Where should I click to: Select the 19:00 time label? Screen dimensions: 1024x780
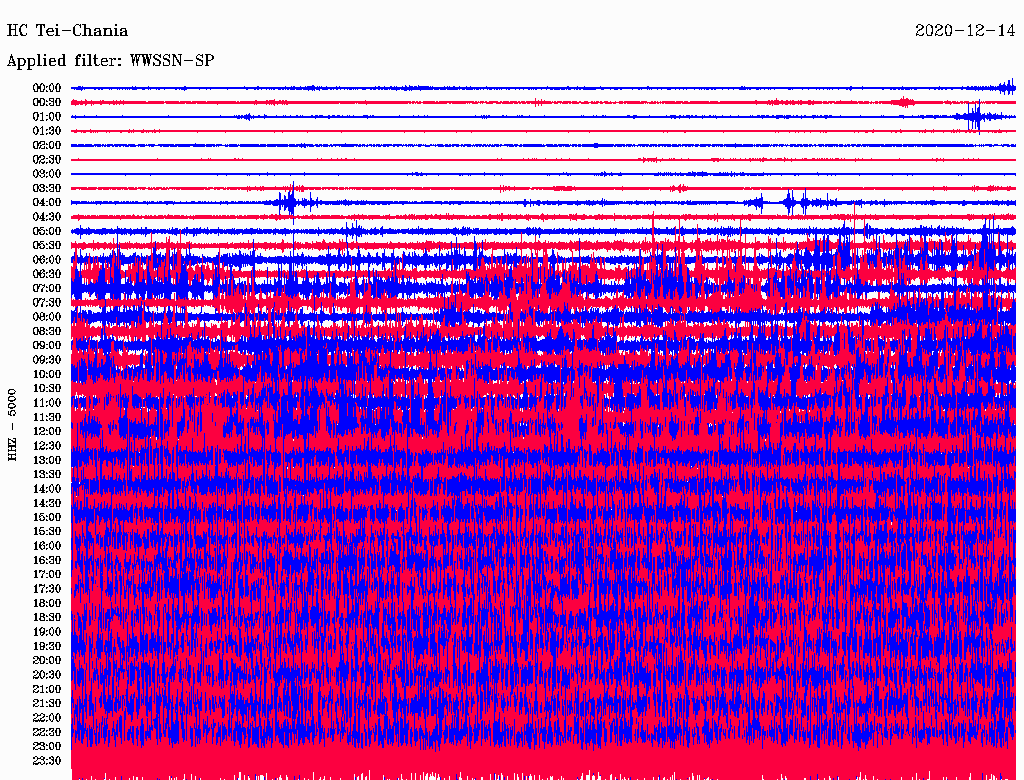pos(47,632)
